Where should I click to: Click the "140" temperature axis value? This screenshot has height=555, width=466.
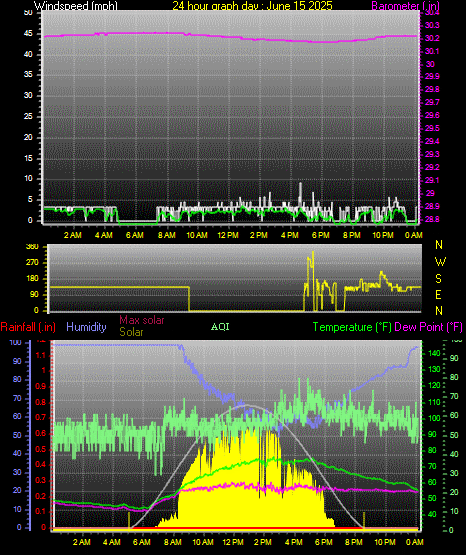pyautogui.click(x=434, y=353)
